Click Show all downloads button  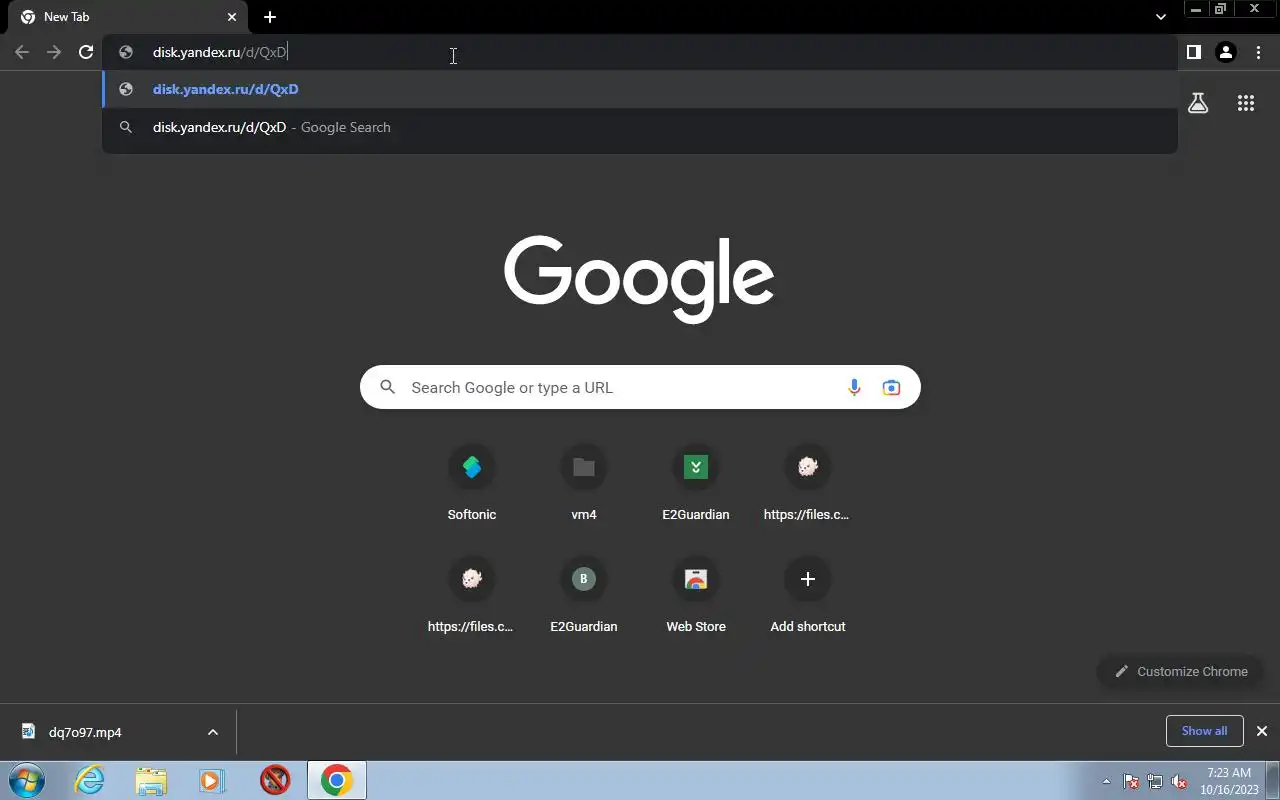1204,731
